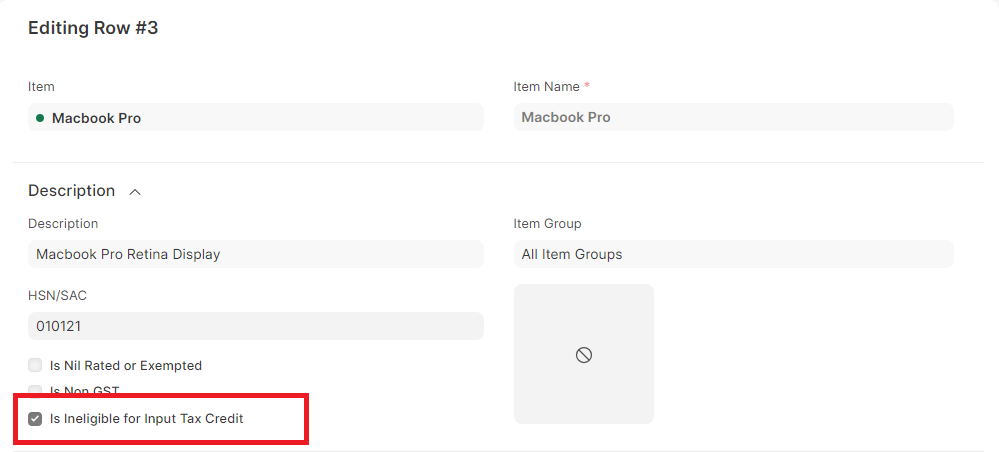This screenshot has height=452, width=999.
Task: Open the Item Group field
Action: [733, 254]
